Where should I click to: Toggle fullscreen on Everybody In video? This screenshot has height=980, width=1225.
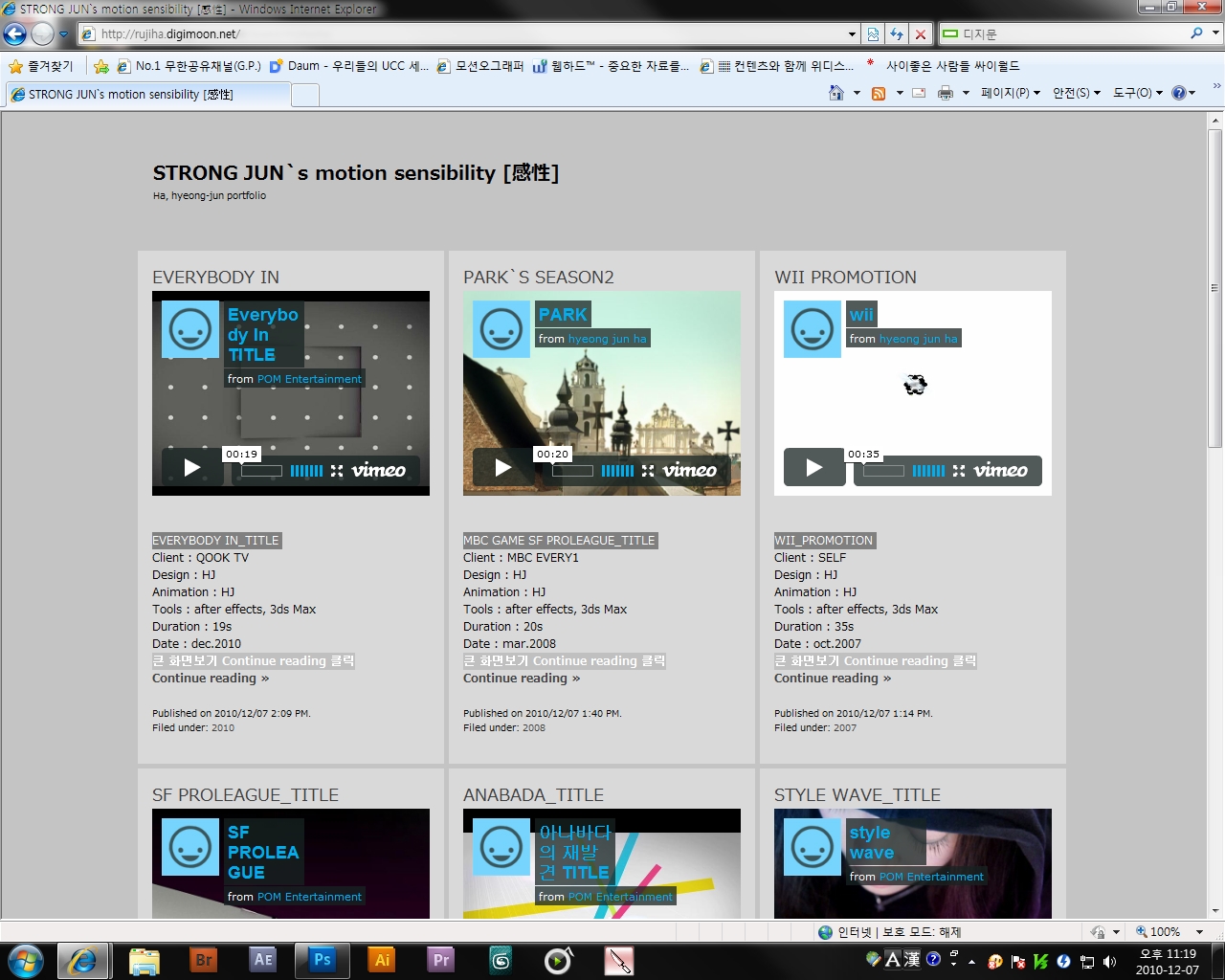coord(336,471)
